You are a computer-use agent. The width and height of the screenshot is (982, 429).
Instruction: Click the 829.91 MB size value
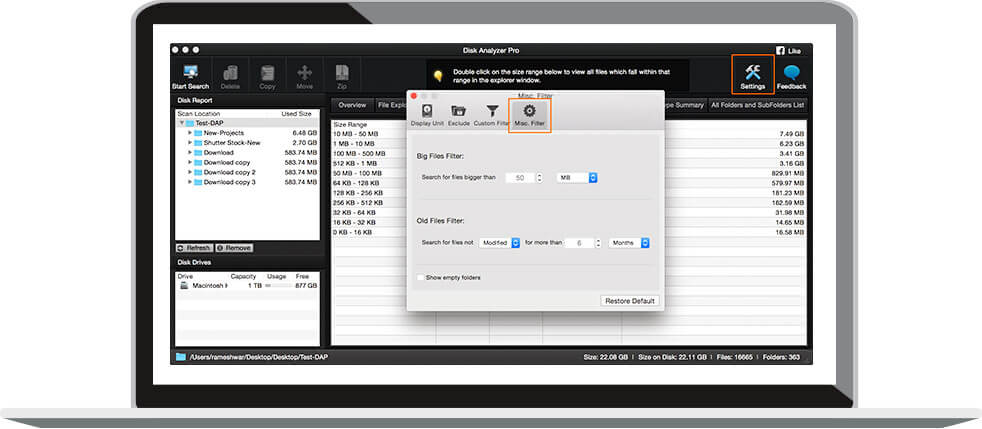pyautogui.click(x=788, y=173)
